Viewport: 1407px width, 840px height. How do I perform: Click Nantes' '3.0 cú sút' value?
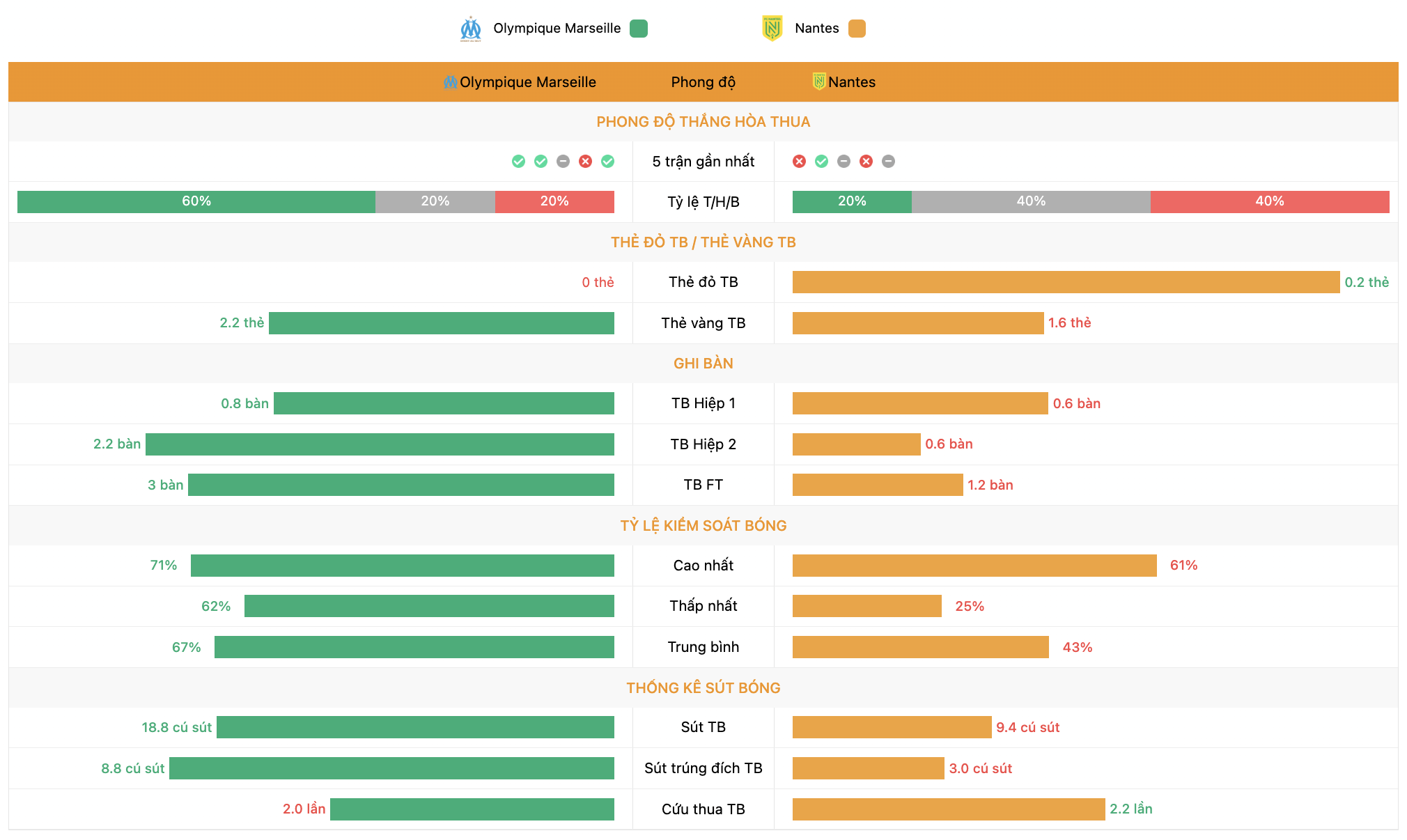[x=980, y=768]
